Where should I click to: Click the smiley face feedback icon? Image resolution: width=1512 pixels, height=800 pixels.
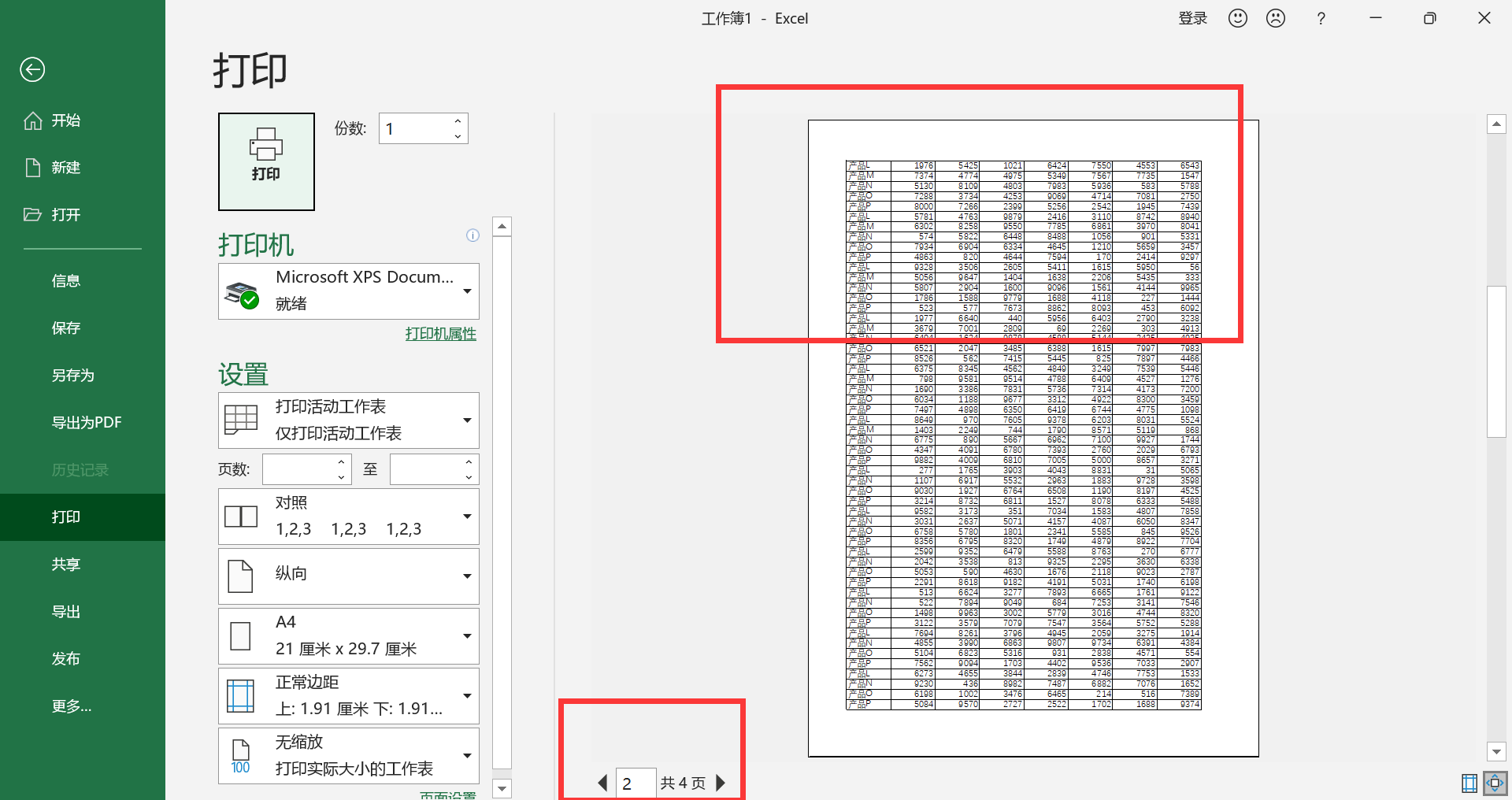[1238, 18]
